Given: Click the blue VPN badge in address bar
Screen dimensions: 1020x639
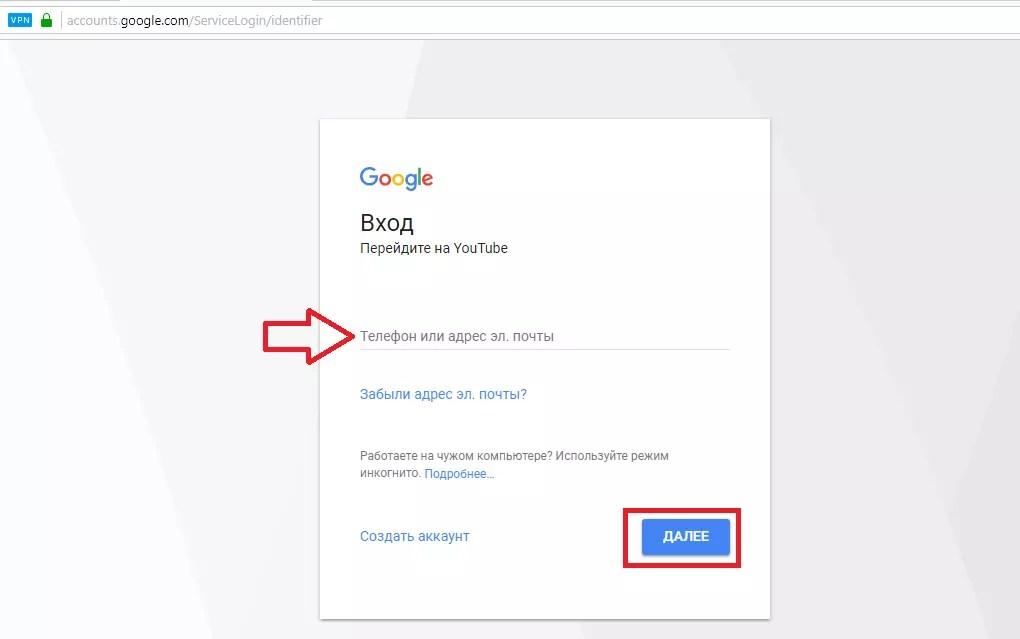Looking at the screenshot, I should [x=20, y=20].
